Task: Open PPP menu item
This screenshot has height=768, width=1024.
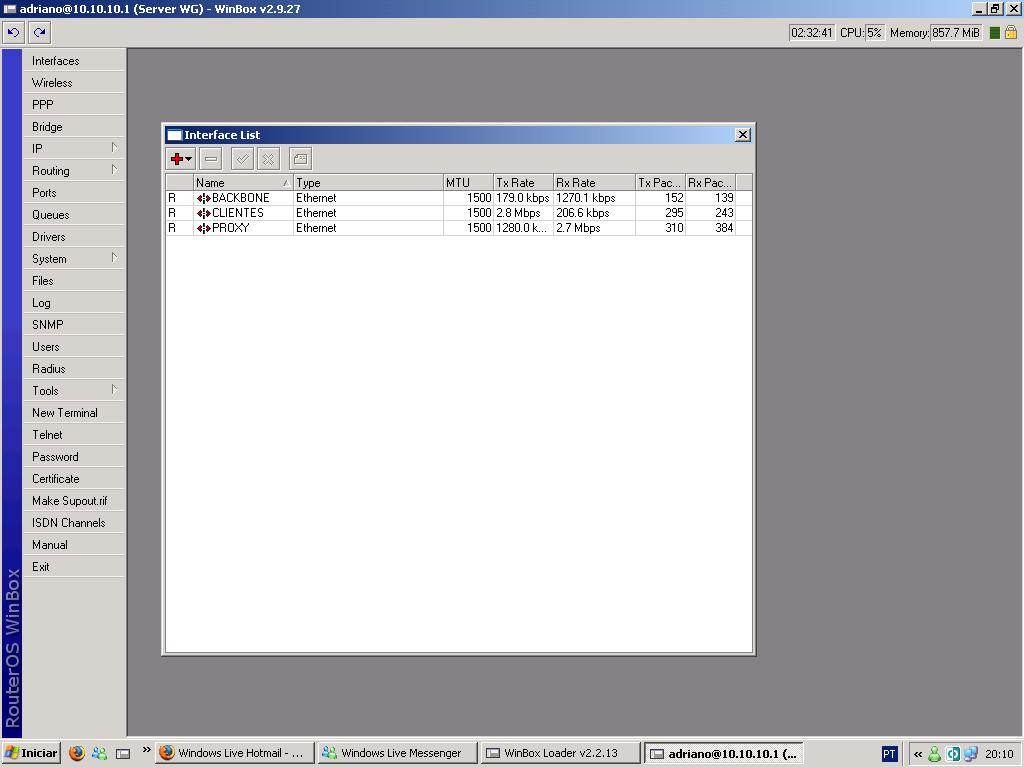Action: point(74,104)
